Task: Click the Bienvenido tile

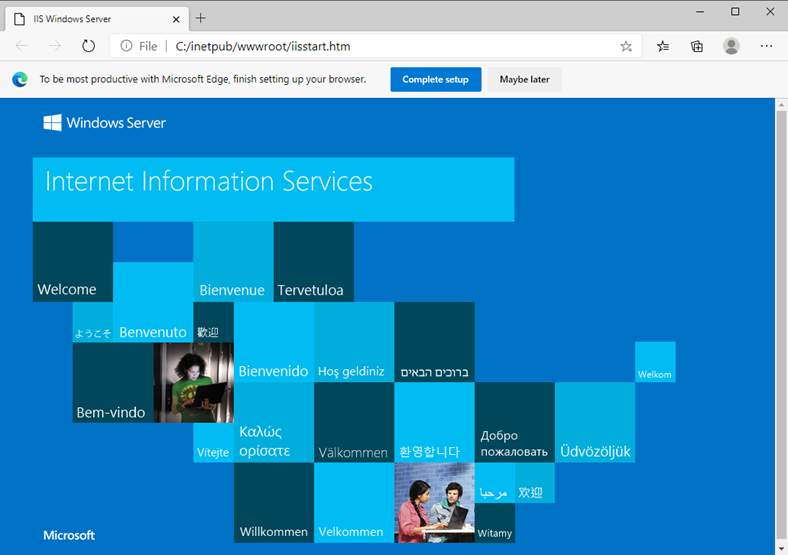Action: [274, 342]
